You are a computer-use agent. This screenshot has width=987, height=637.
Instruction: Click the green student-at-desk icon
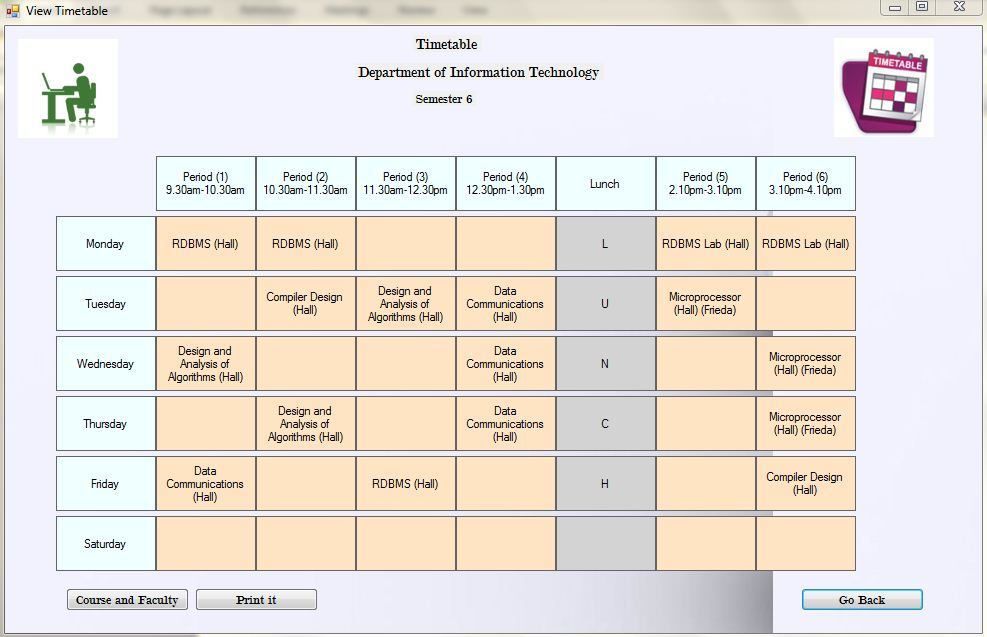coord(68,89)
